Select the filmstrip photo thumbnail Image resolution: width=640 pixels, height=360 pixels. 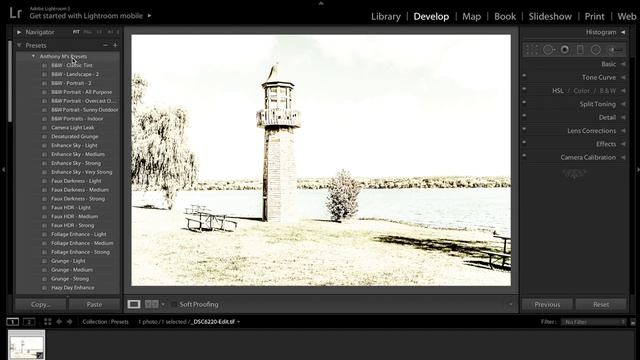[x=27, y=344]
